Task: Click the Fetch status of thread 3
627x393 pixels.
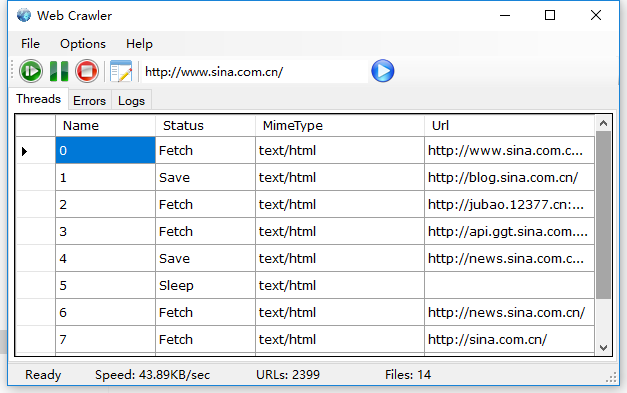Action: coord(205,231)
